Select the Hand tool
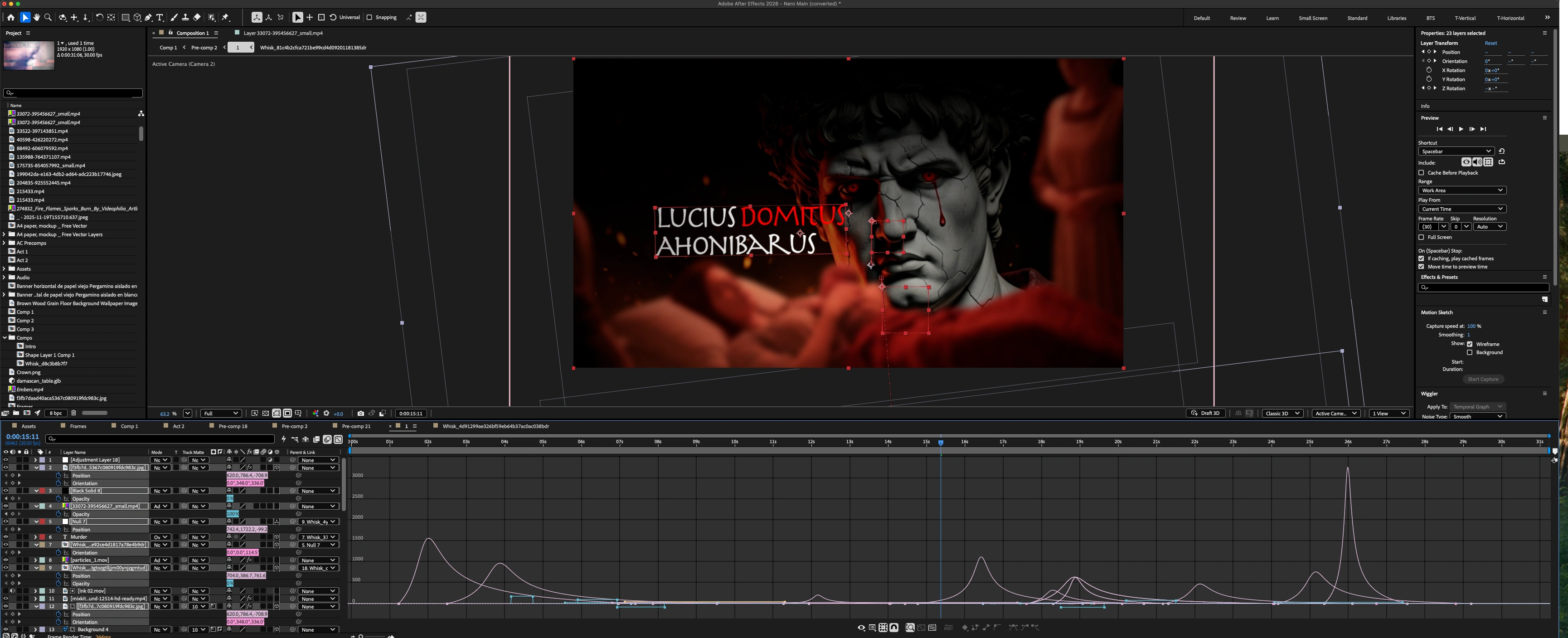The height and width of the screenshot is (638, 1568). coord(37,18)
